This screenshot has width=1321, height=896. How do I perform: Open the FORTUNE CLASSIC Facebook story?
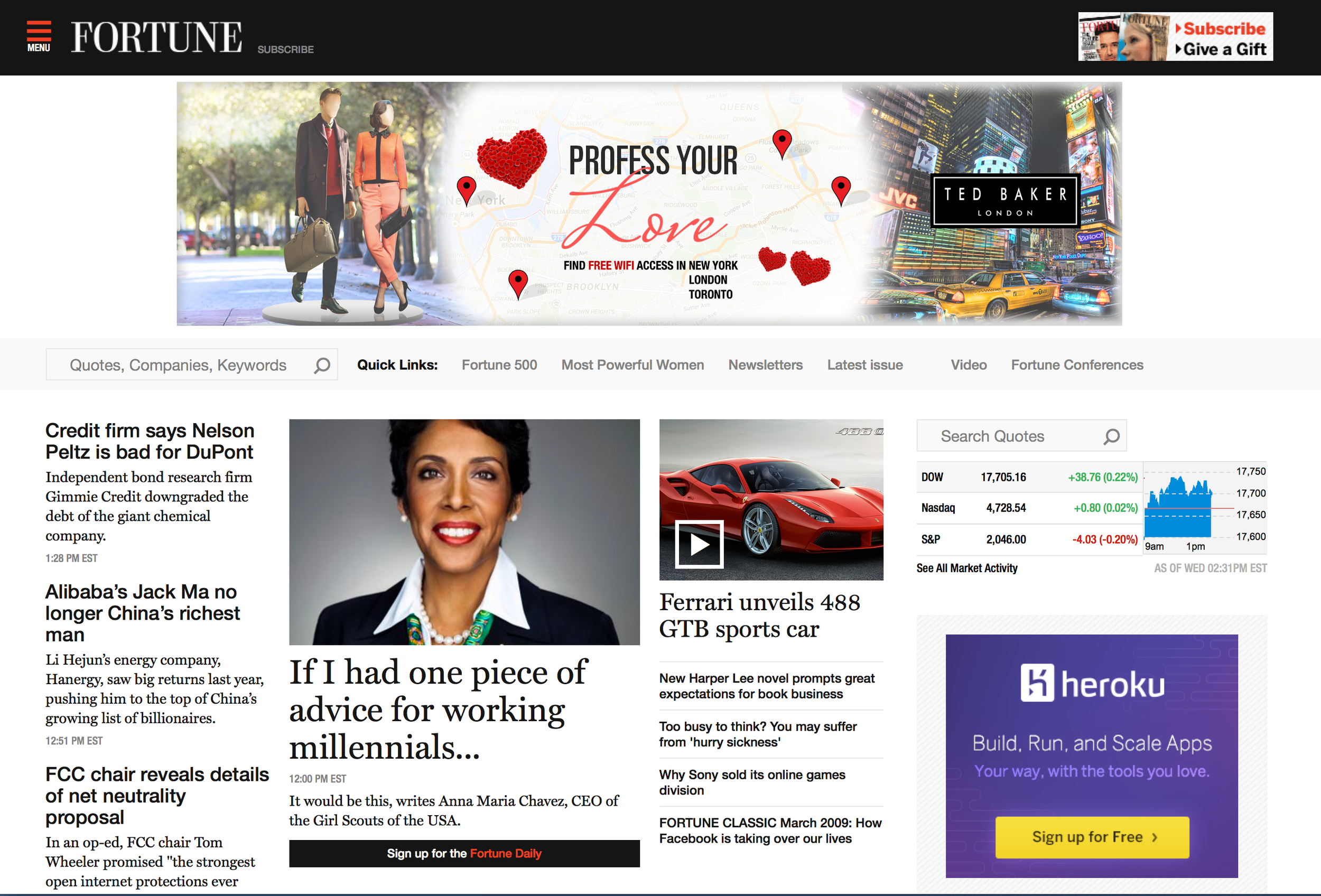[770, 830]
